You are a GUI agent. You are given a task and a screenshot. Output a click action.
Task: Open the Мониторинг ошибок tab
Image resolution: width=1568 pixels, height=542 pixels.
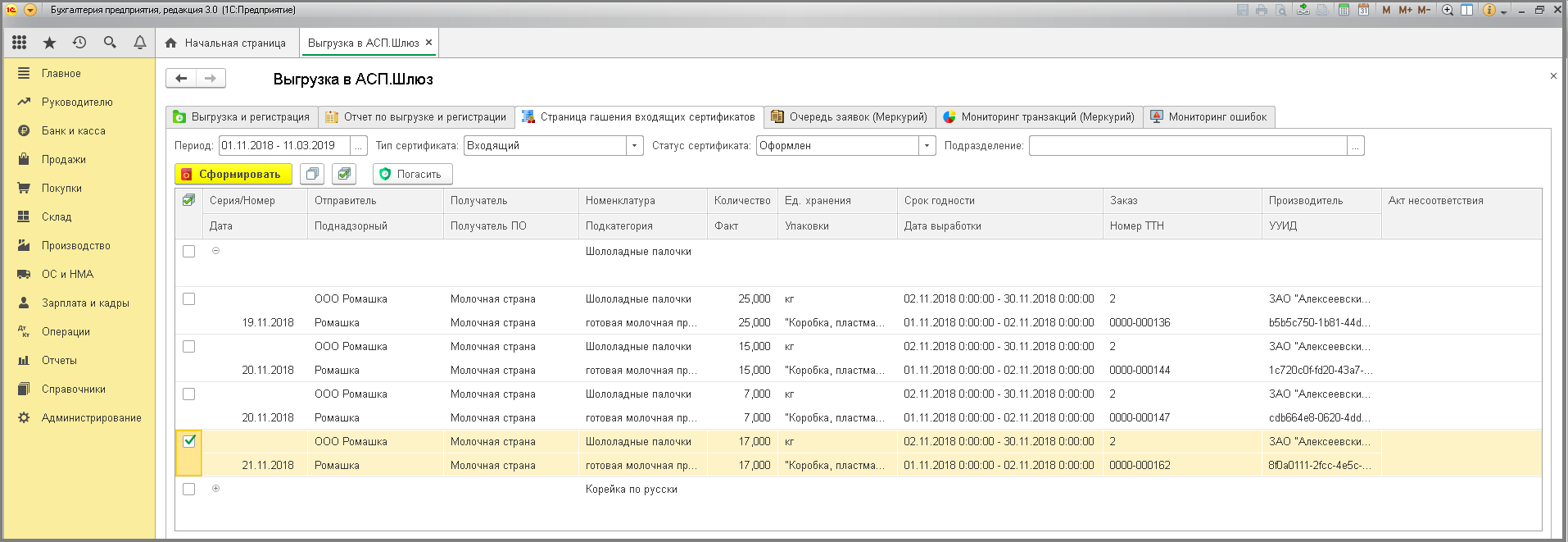(1208, 117)
